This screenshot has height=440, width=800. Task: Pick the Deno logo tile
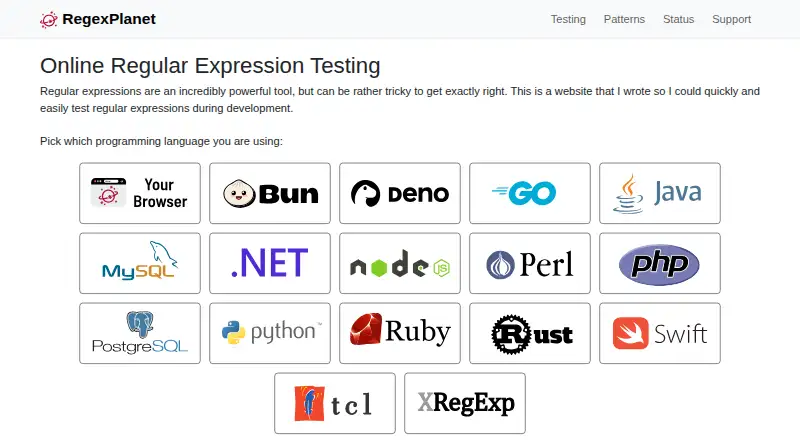tap(400, 193)
